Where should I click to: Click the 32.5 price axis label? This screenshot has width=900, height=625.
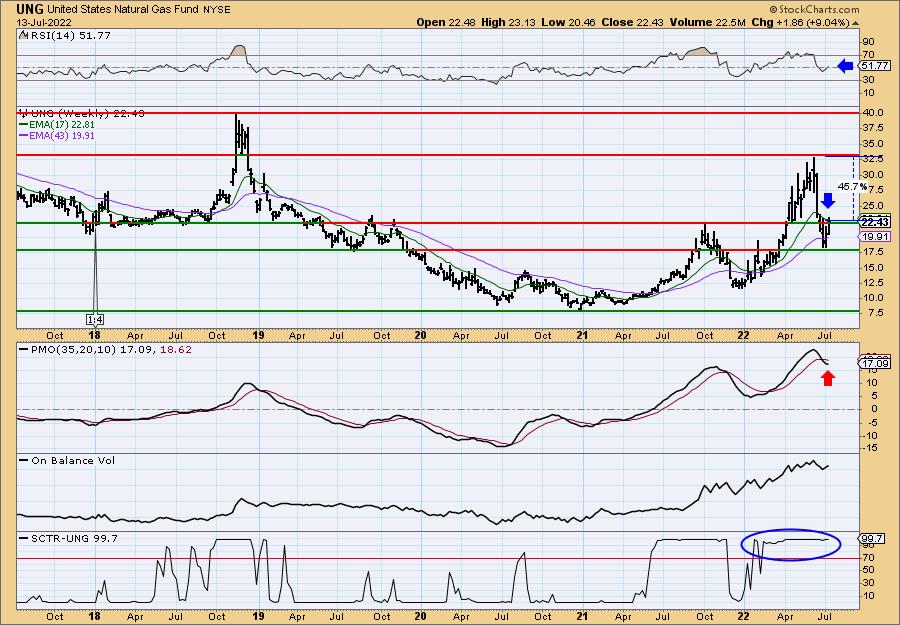pyautogui.click(x=873, y=159)
